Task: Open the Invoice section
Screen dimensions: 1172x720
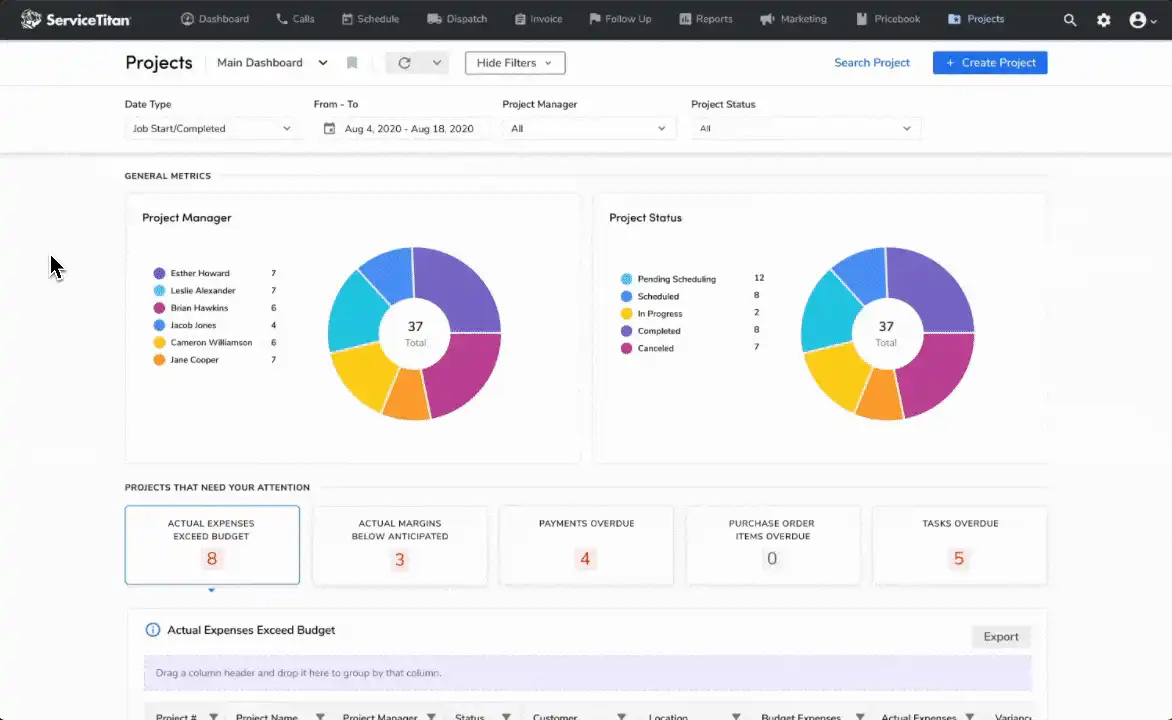Action: coord(538,19)
